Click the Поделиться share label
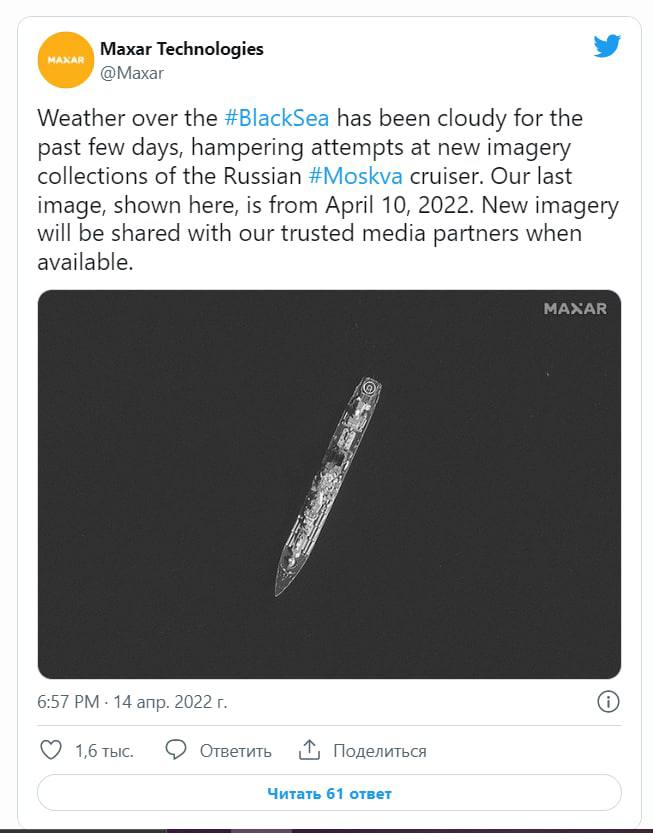 click(380, 751)
